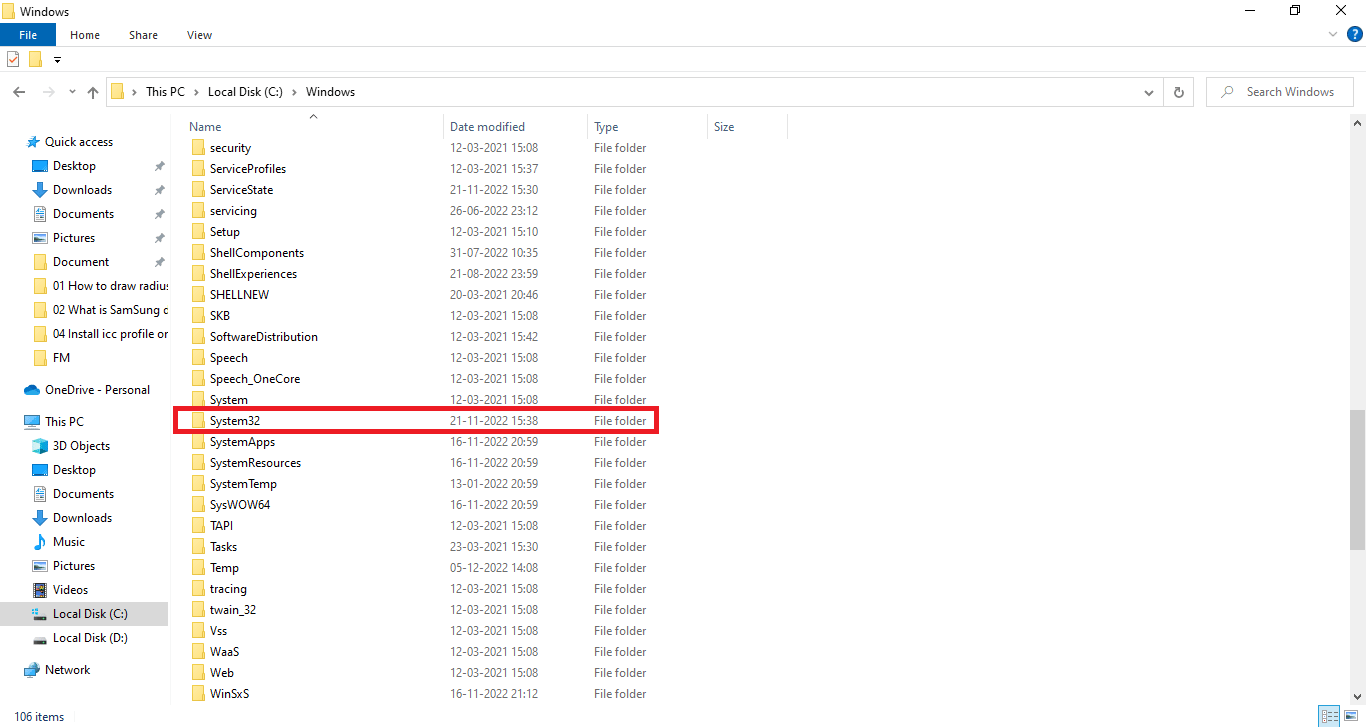The height and width of the screenshot is (727, 1366).
Task: Click the Back navigation arrow
Action: pyautogui.click(x=19, y=92)
